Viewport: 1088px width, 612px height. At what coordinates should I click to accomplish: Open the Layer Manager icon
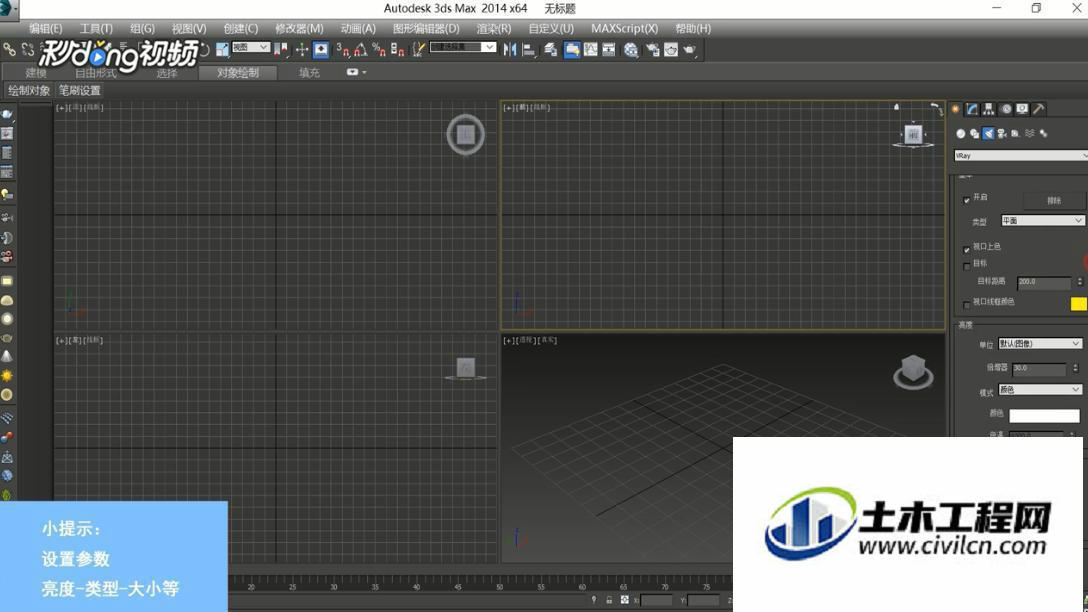pos(551,49)
